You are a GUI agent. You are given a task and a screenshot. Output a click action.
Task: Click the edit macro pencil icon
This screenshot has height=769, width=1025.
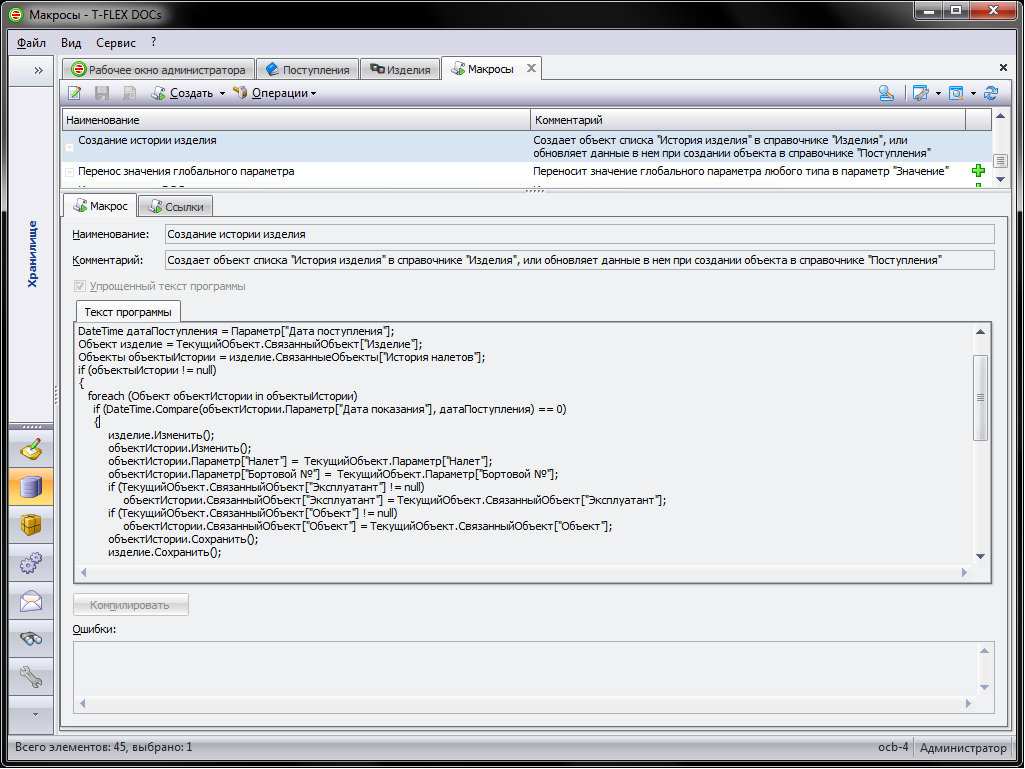click(74, 93)
